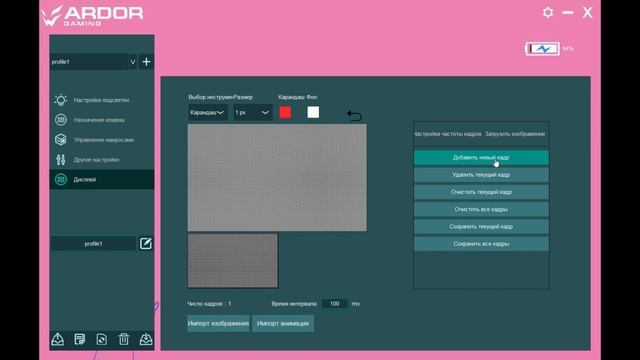Click the undo arrow icon

354,116
